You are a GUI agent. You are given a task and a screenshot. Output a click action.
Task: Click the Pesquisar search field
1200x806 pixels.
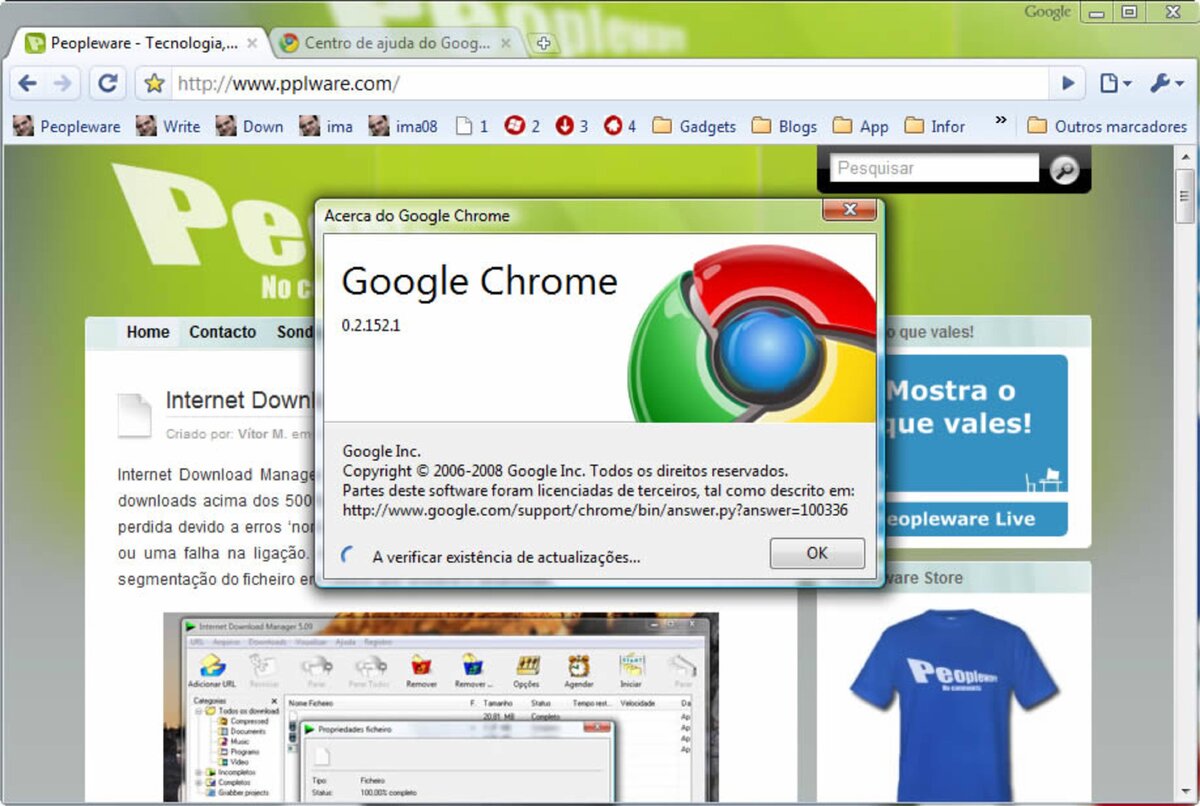934,168
